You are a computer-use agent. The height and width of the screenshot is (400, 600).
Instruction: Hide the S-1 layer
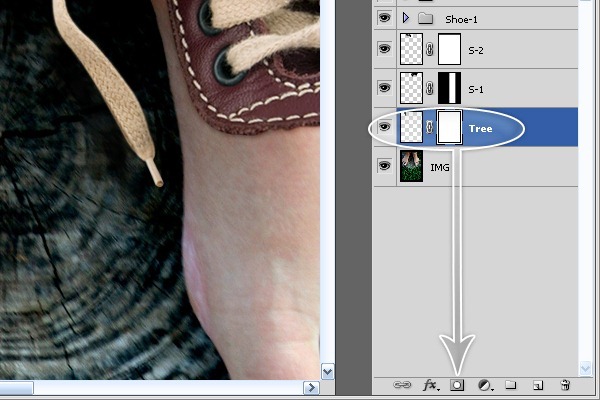tap(384, 88)
